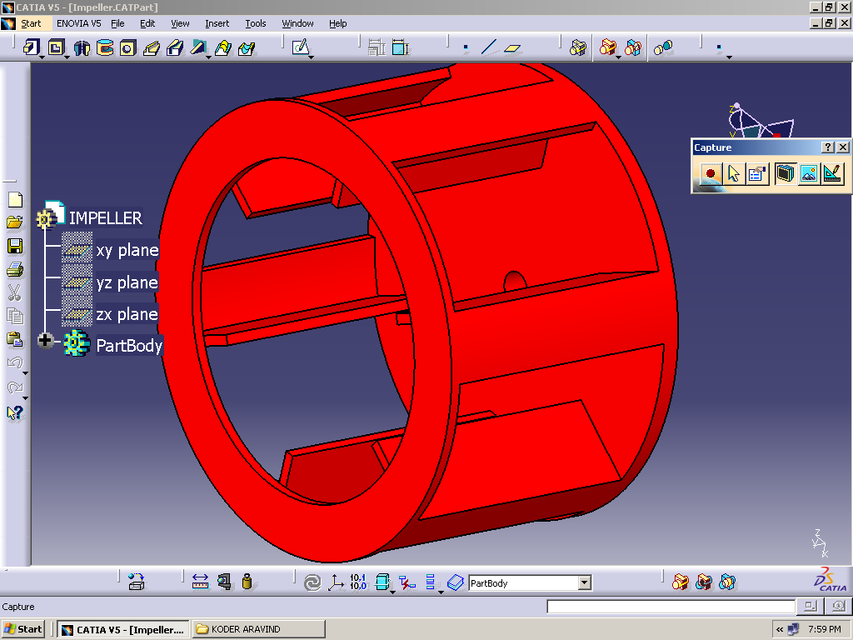Open the Insert menu
This screenshot has width=853, height=640.
[216, 23]
